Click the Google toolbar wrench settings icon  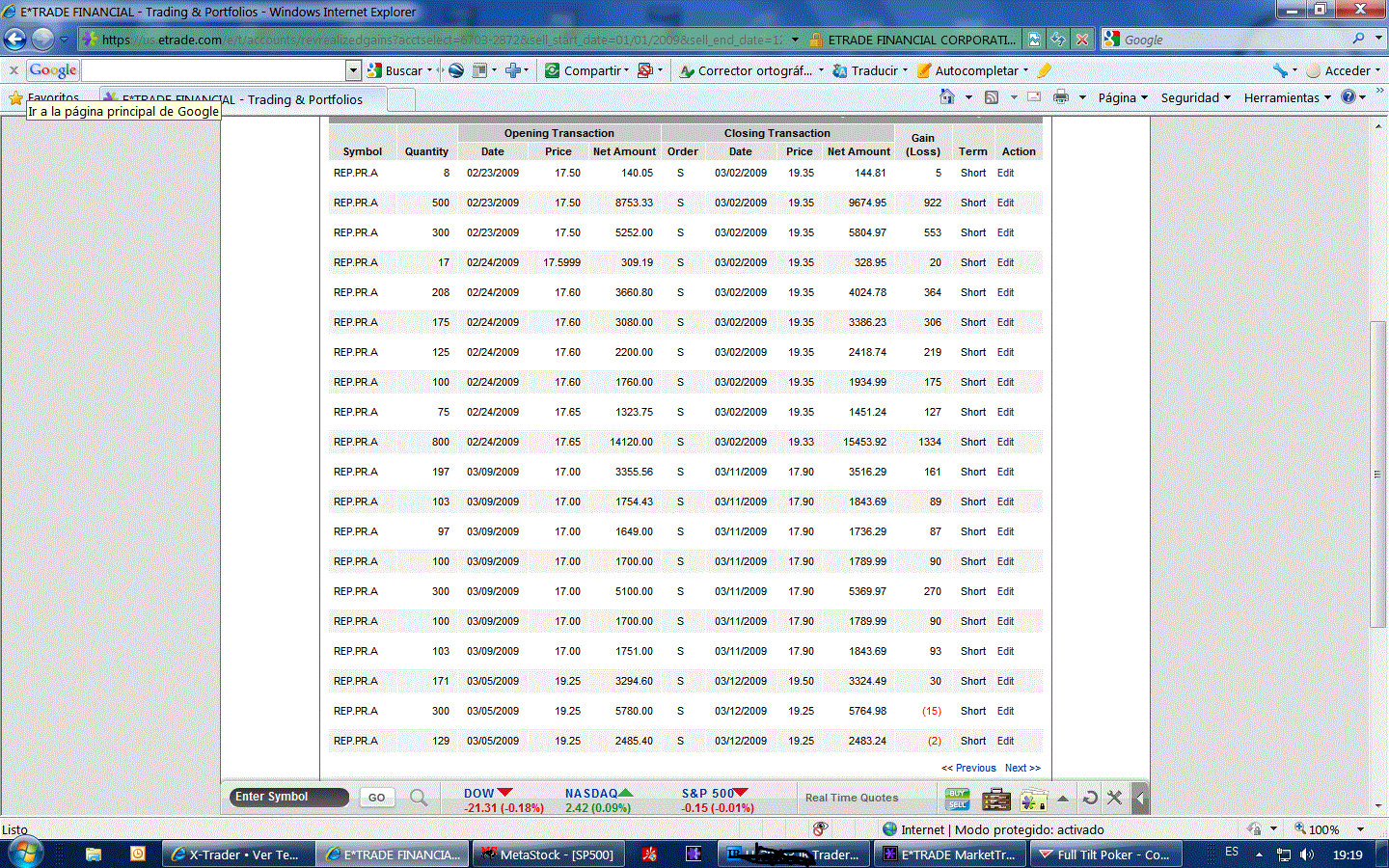(1280, 70)
